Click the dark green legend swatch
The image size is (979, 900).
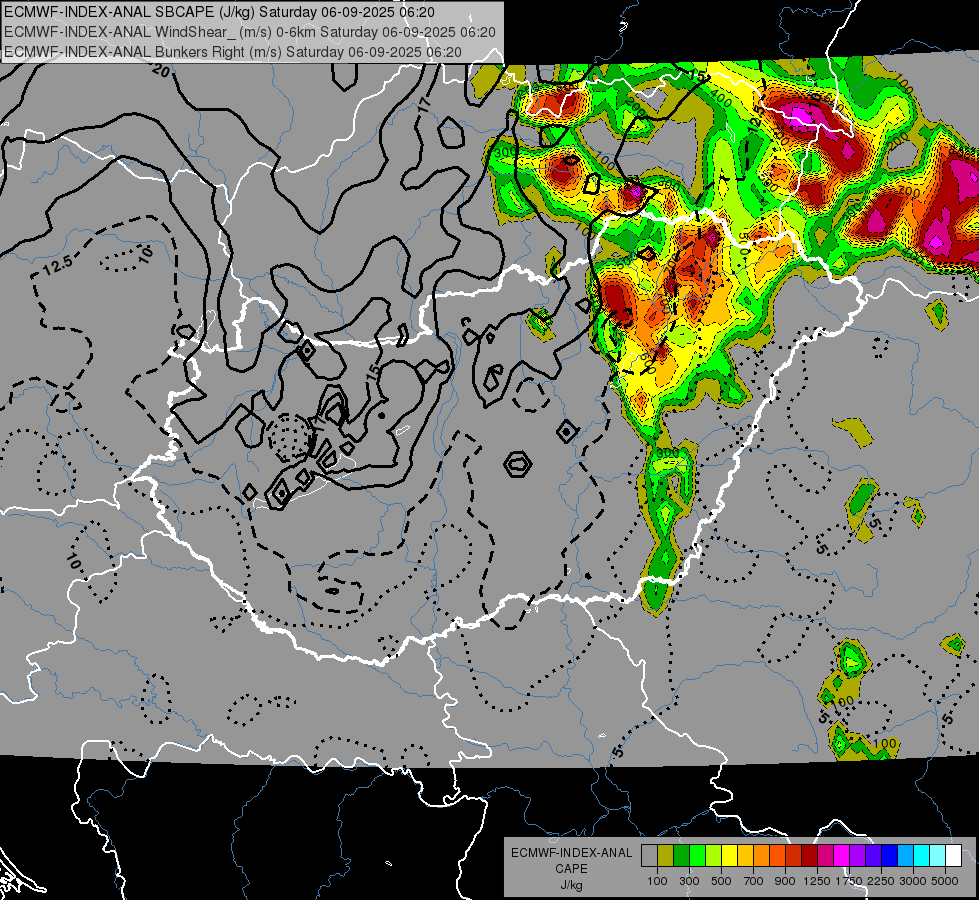[x=681, y=856]
